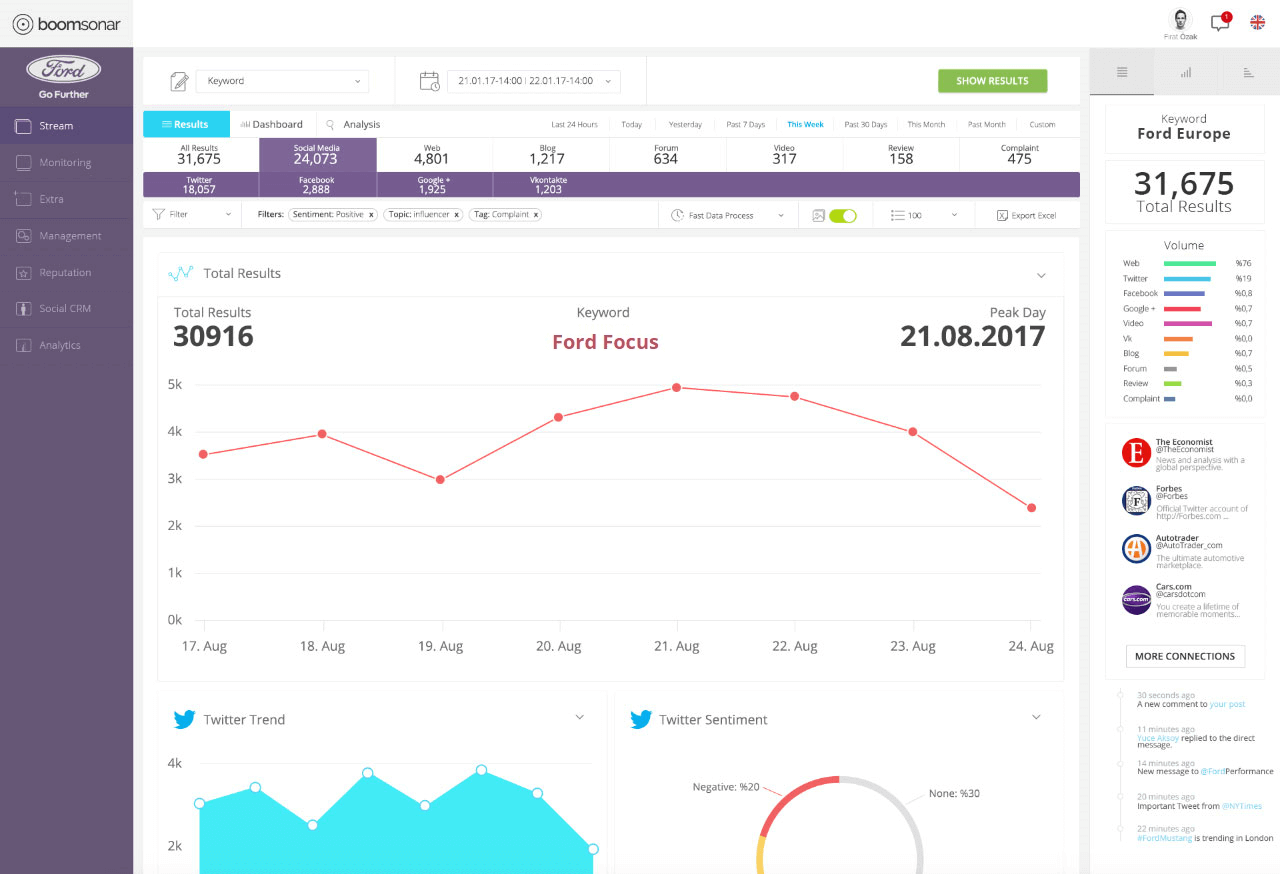Screen dimensions: 1280x874
Task: Collapse the Twitter Sentiment panel
Action: point(1036,717)
